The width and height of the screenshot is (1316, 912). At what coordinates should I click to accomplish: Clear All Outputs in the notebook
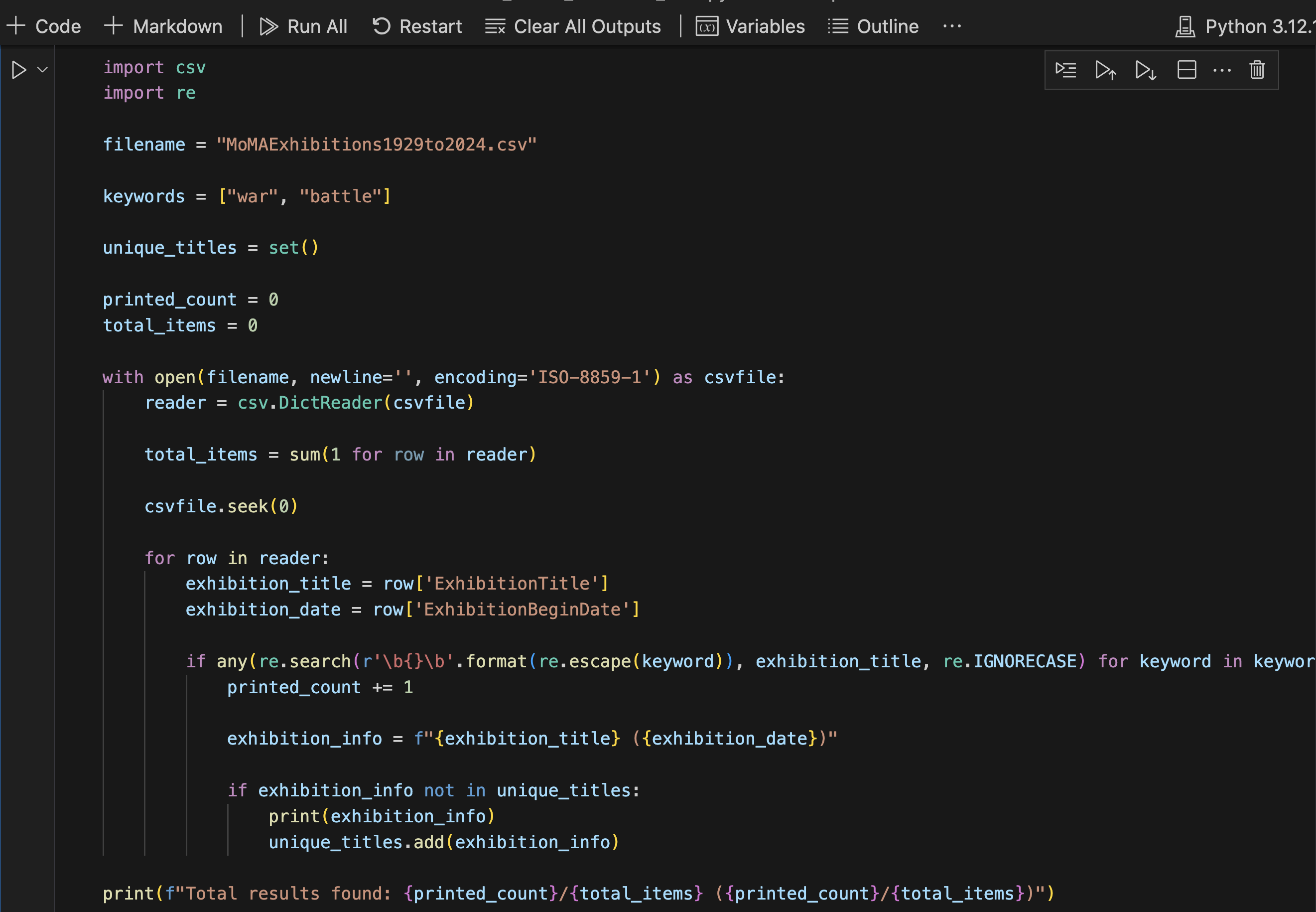pos(573,26)
